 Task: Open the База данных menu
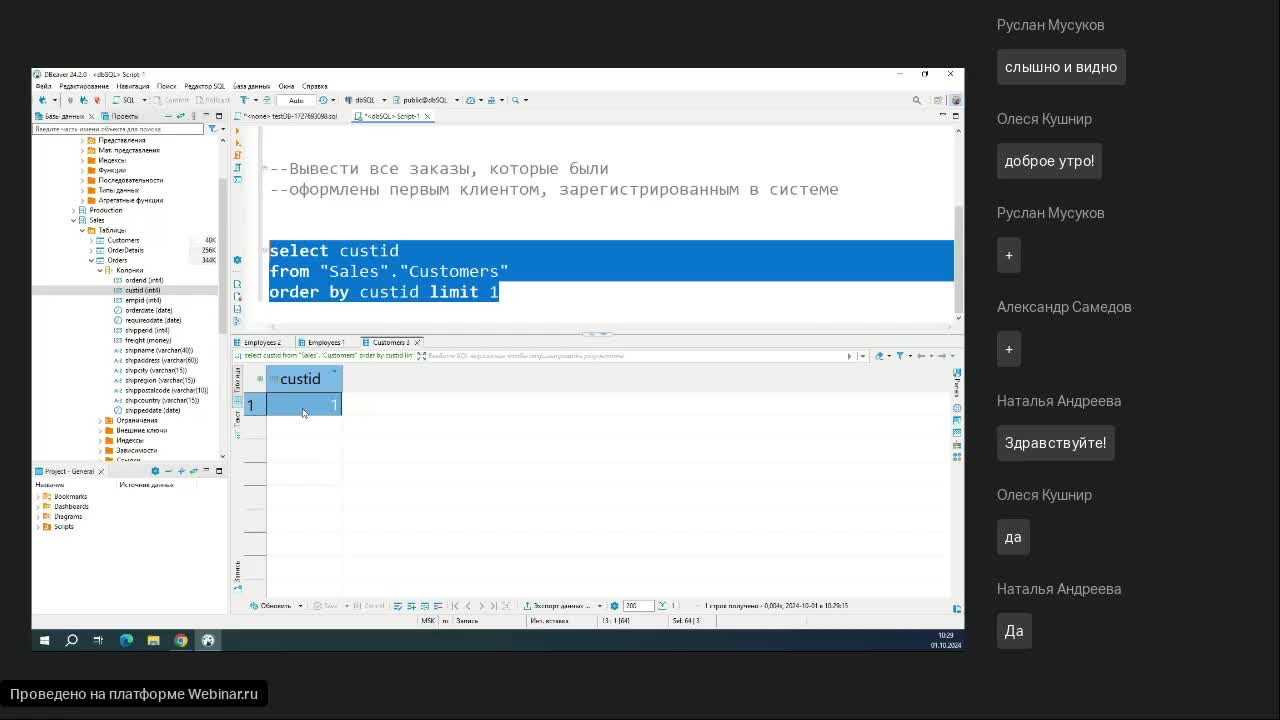pyautogui.click(x=252, y=86)
